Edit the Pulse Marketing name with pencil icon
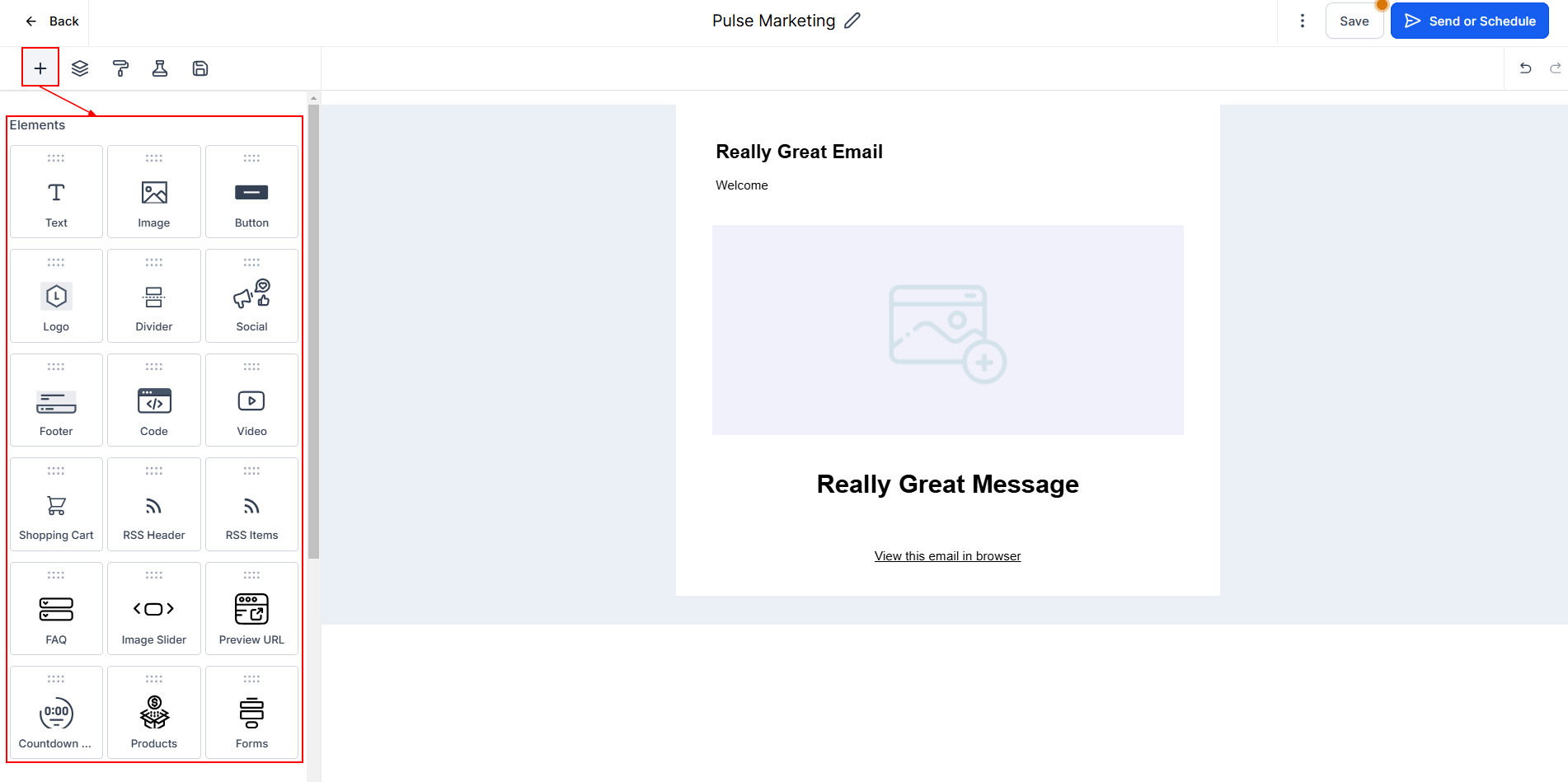This screenshot has height=782, width=1568. click(x=852, y=21)
